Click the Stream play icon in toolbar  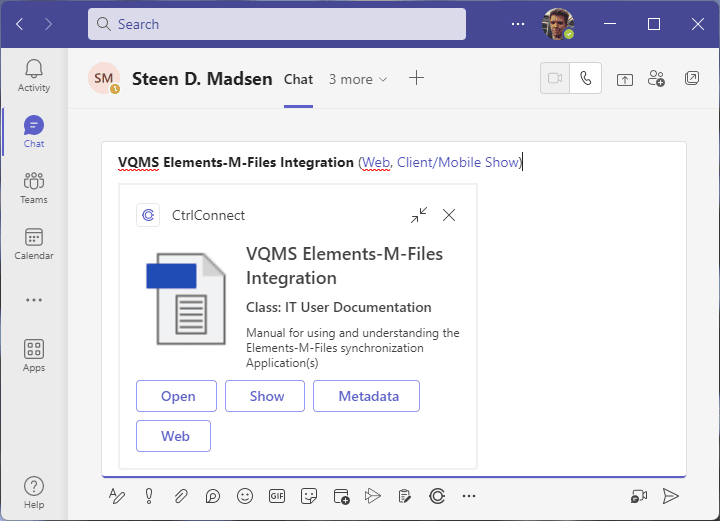tap(372, 496)
